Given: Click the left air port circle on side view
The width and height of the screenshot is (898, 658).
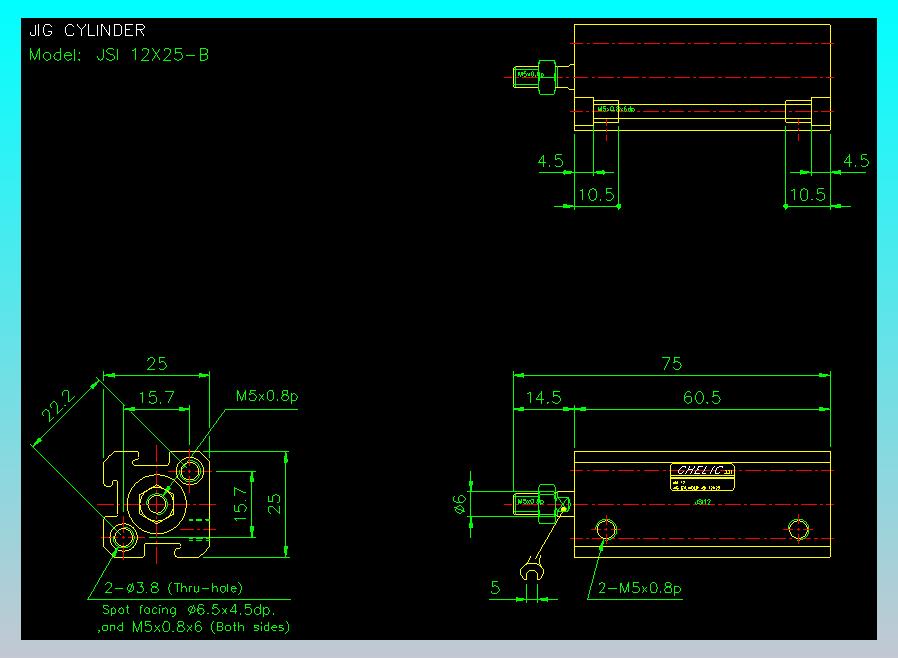Looking at the screenshot, I should (x=604, y=529).
